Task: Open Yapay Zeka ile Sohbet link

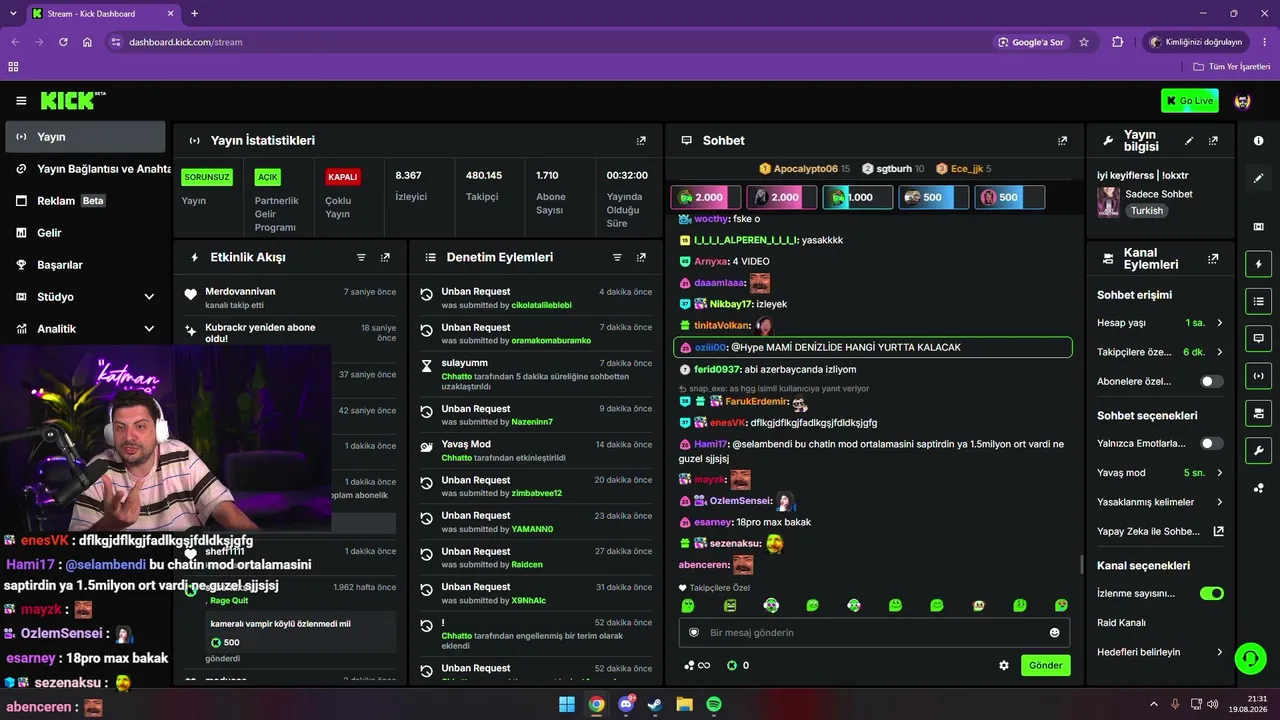Action: [1161, 532]
